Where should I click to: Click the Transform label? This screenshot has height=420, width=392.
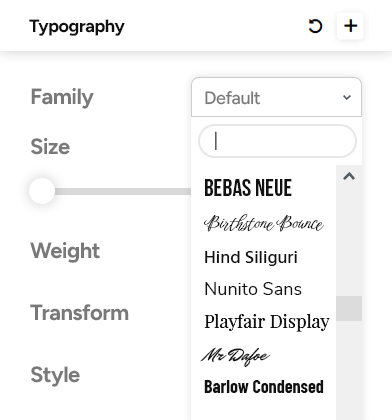click(x=79, y=313)
